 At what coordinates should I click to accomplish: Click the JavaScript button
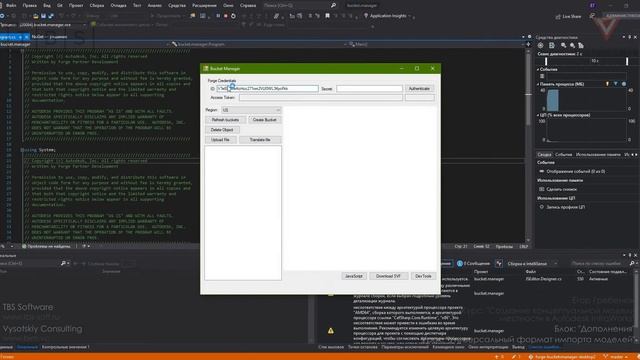point(353,276)
